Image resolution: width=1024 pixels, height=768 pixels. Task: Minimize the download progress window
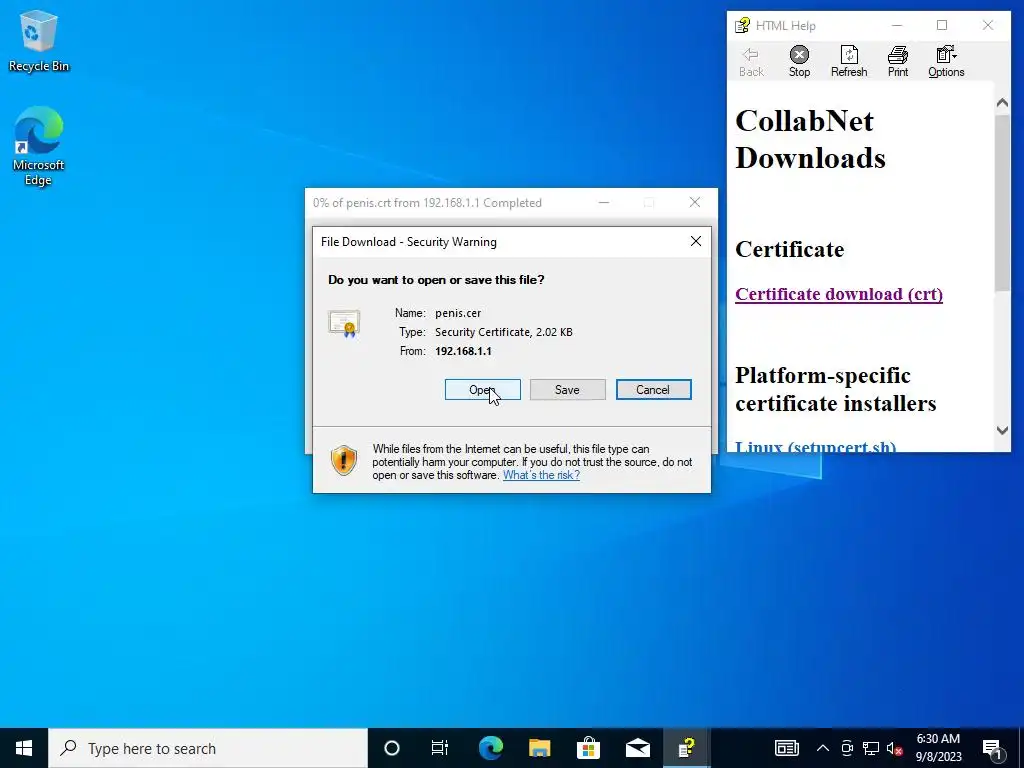click(x=604, y=202)
